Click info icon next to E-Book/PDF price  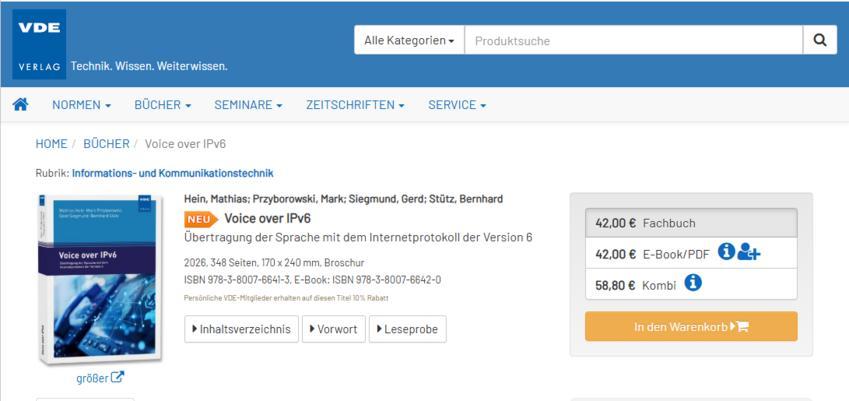tap(726, 253)
